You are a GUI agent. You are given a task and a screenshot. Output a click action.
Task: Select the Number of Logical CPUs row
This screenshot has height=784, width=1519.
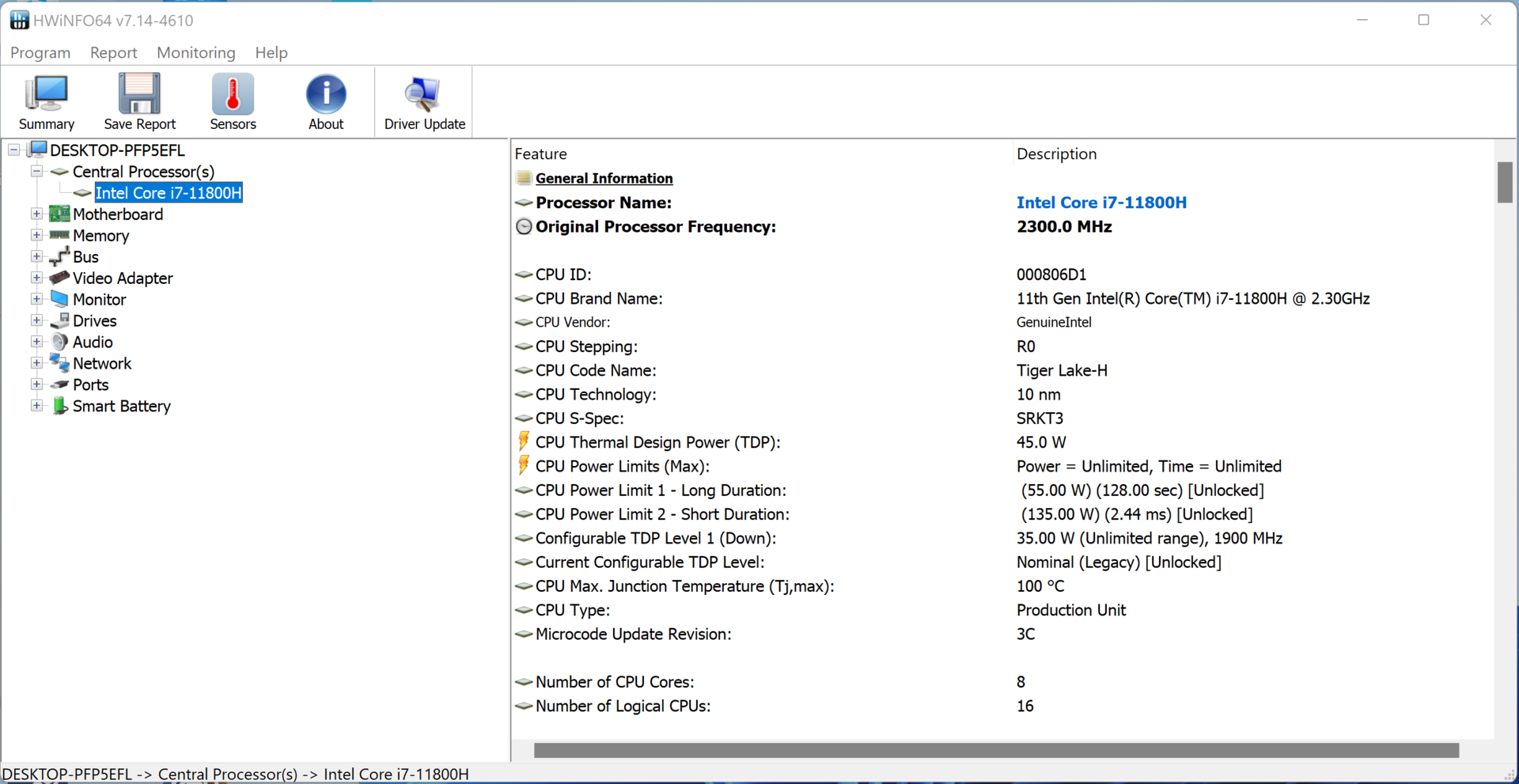point(1002,706)
